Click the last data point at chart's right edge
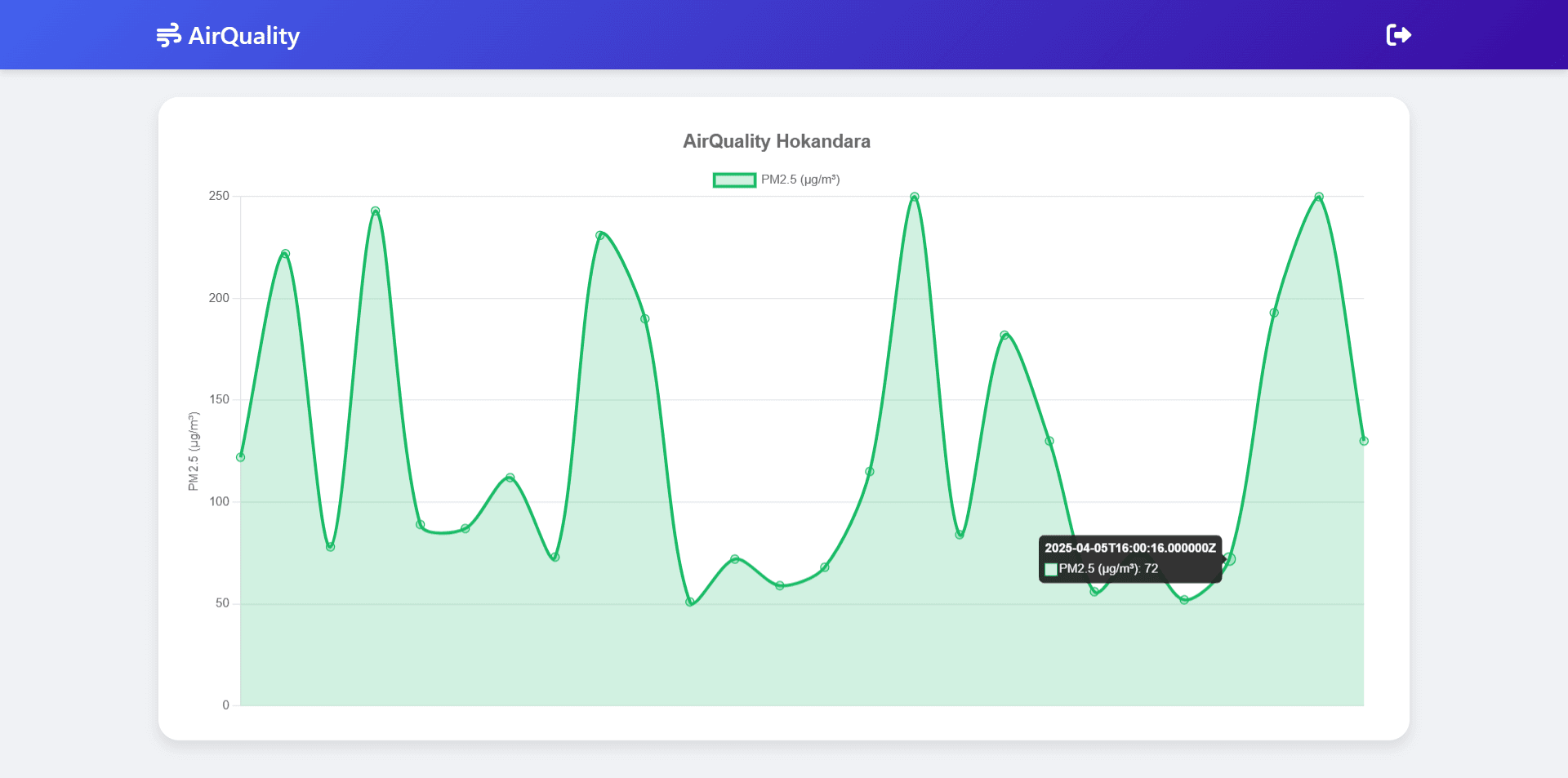1568x778 pixels. (1364, 441)
